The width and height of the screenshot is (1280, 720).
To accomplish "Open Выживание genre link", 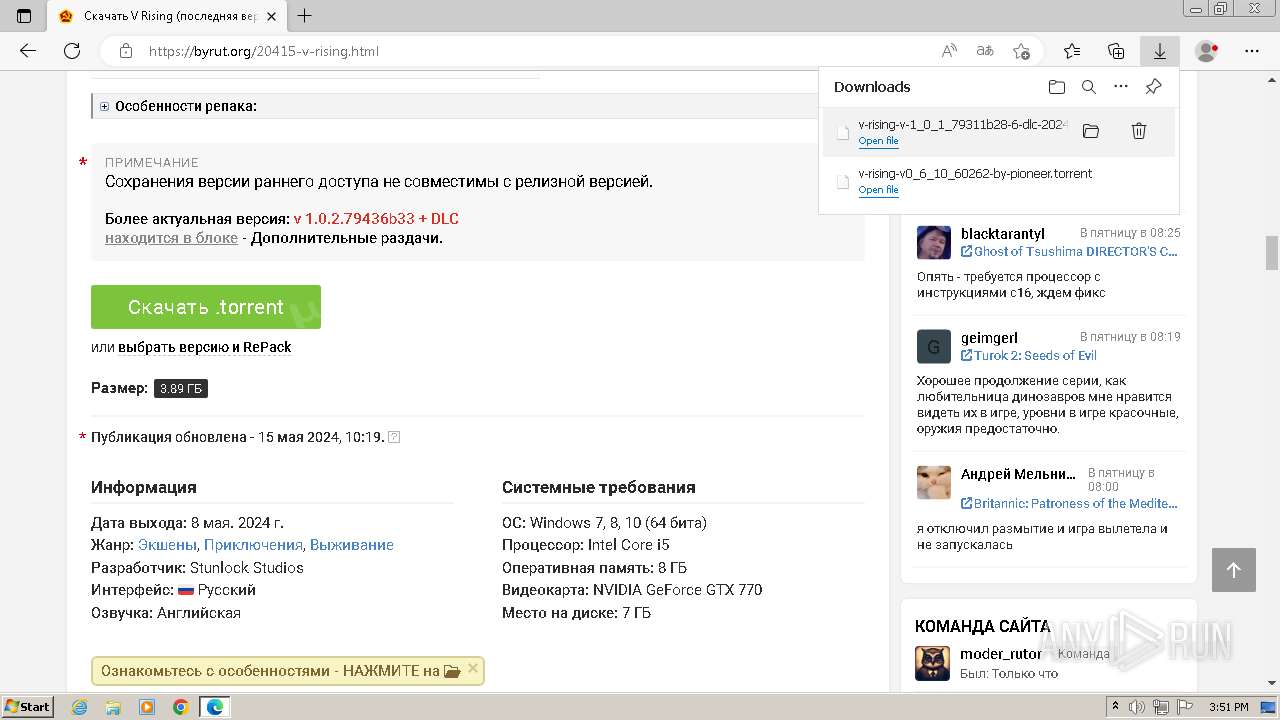I will click(x=352, y=545).
